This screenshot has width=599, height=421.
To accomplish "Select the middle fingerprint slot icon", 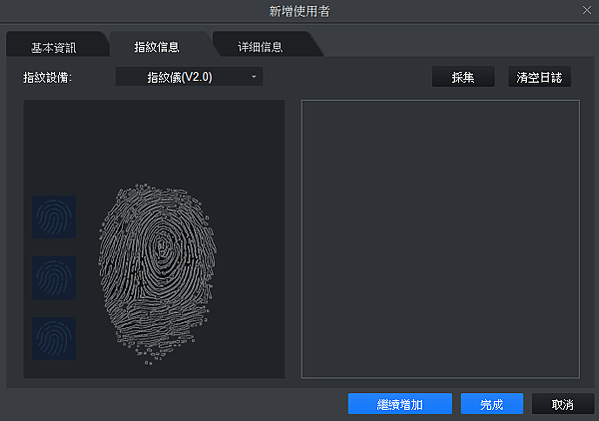I will pyautogui.click(x=54, y=278).
